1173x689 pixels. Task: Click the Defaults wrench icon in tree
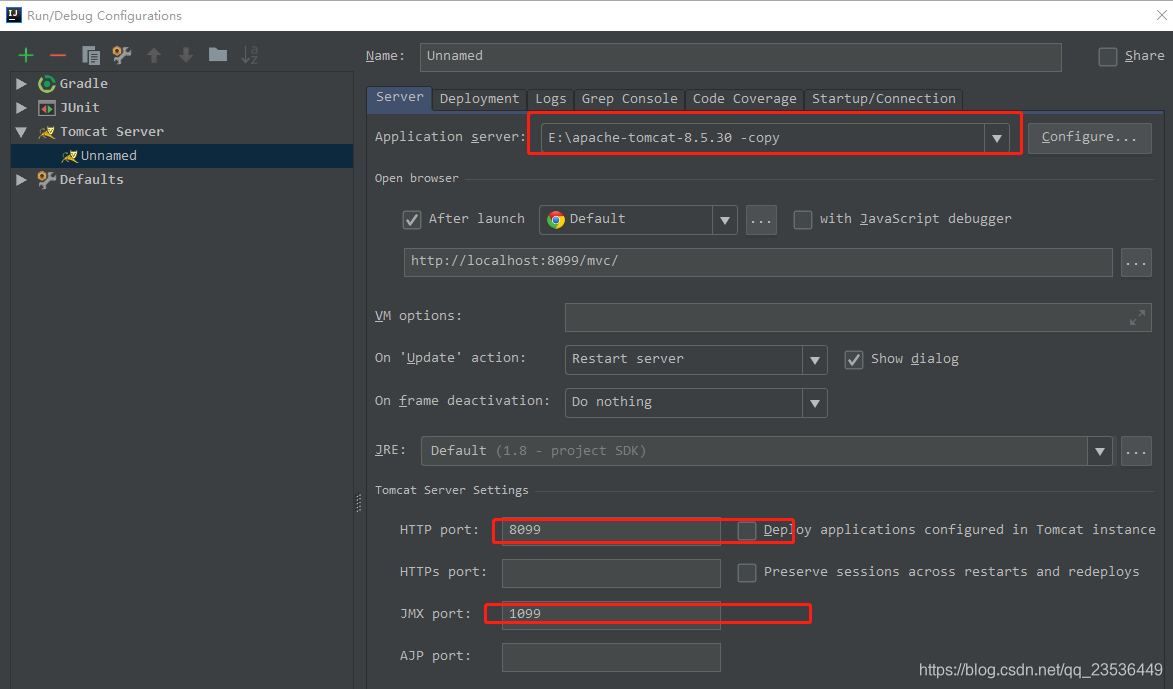(x=47, y=180)
